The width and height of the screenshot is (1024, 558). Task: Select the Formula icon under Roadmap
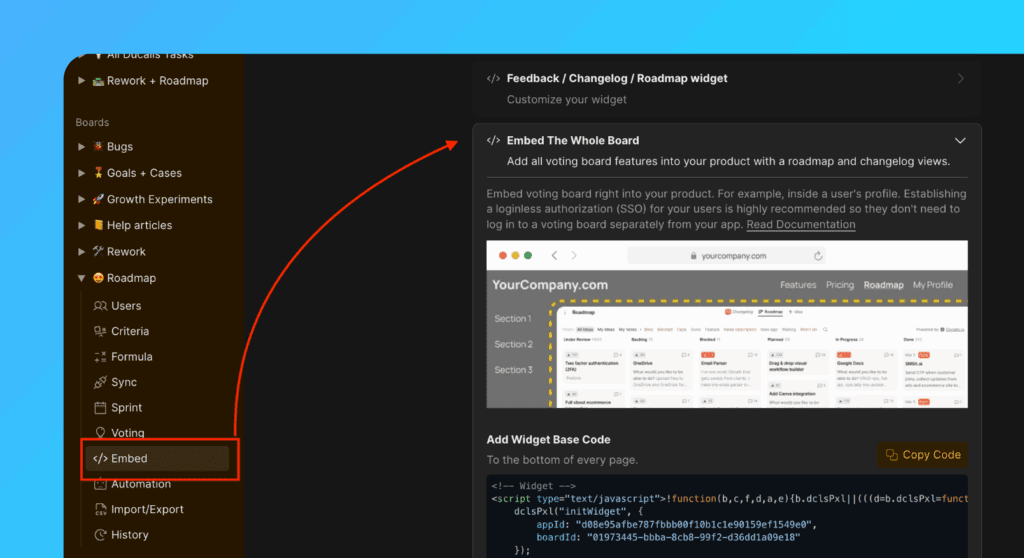[x=100, y=357]
